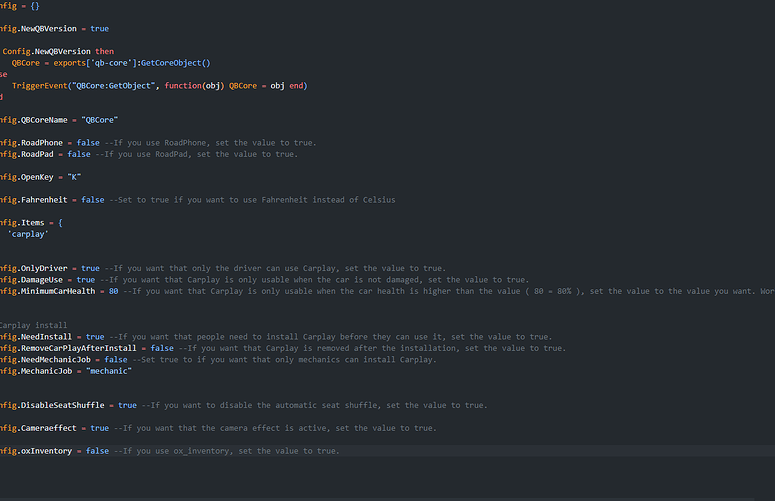
Task: Click the true value of Config.Cameraeffect
Action: point(99,428)
